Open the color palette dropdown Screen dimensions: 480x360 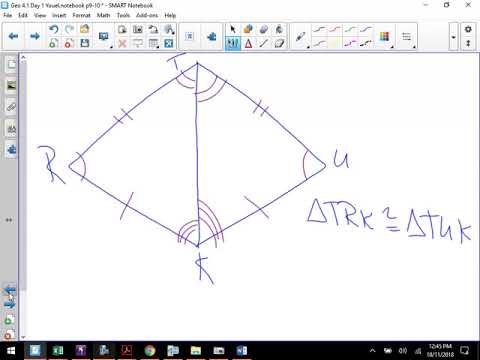[385, 37]
